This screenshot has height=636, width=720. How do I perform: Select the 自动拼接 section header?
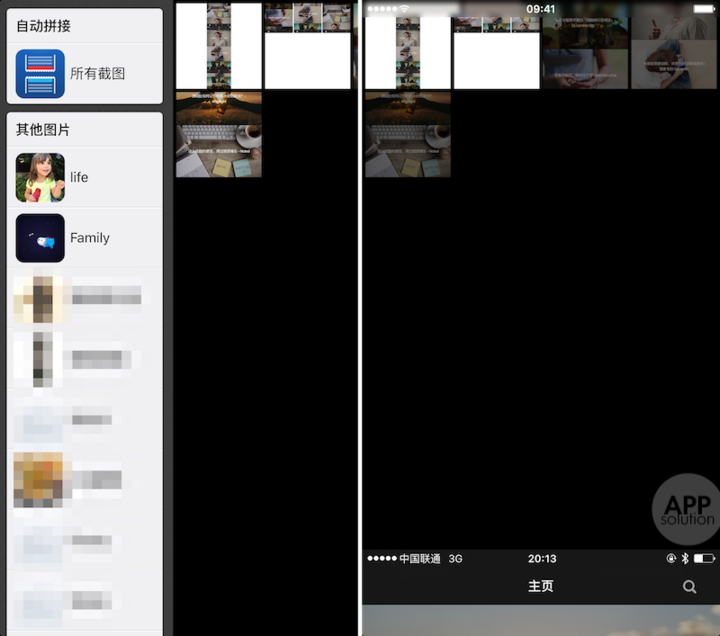pyautogui.click(x=44, y=26)
